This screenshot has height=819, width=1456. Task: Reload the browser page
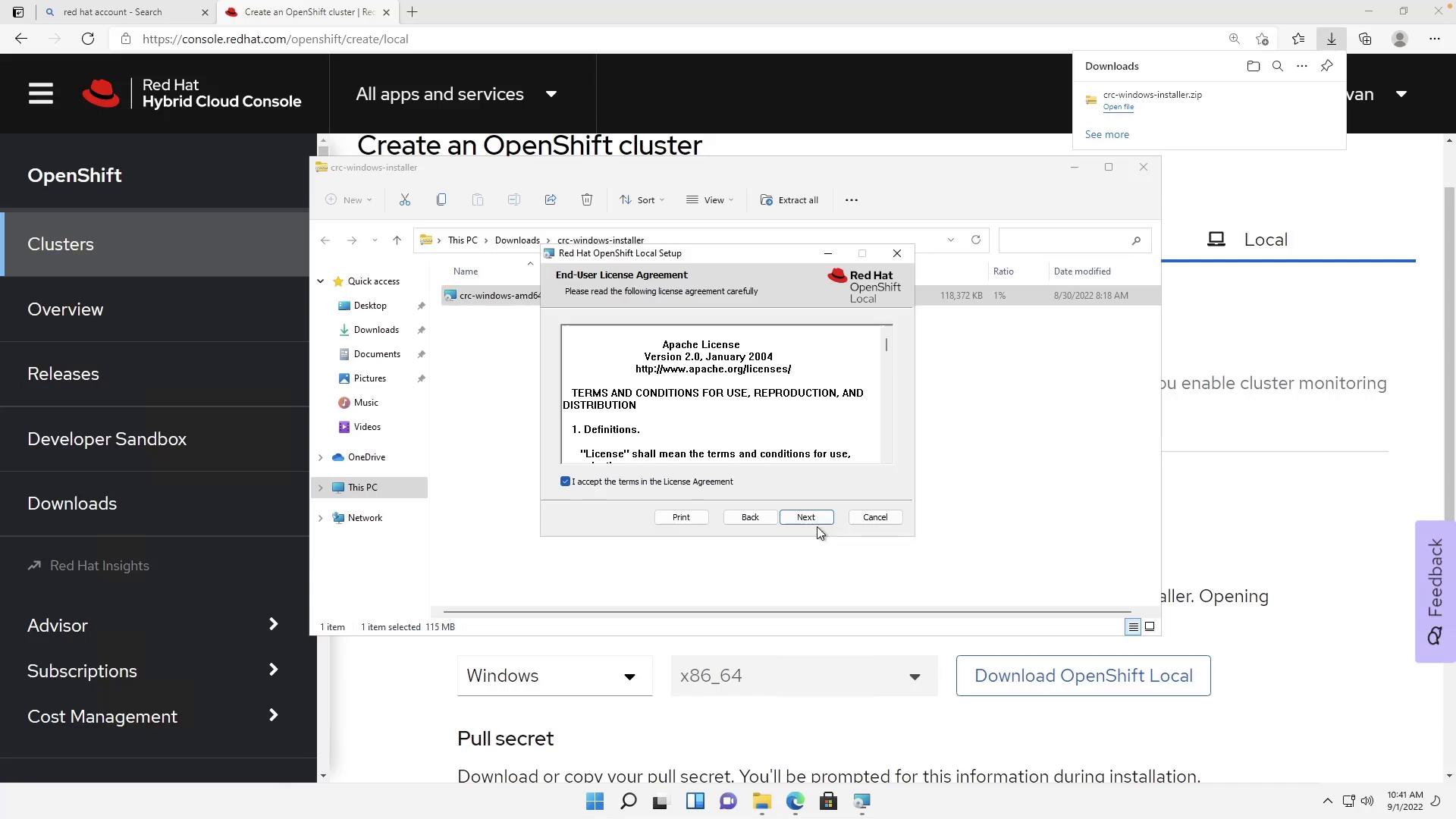coord(88,39)
